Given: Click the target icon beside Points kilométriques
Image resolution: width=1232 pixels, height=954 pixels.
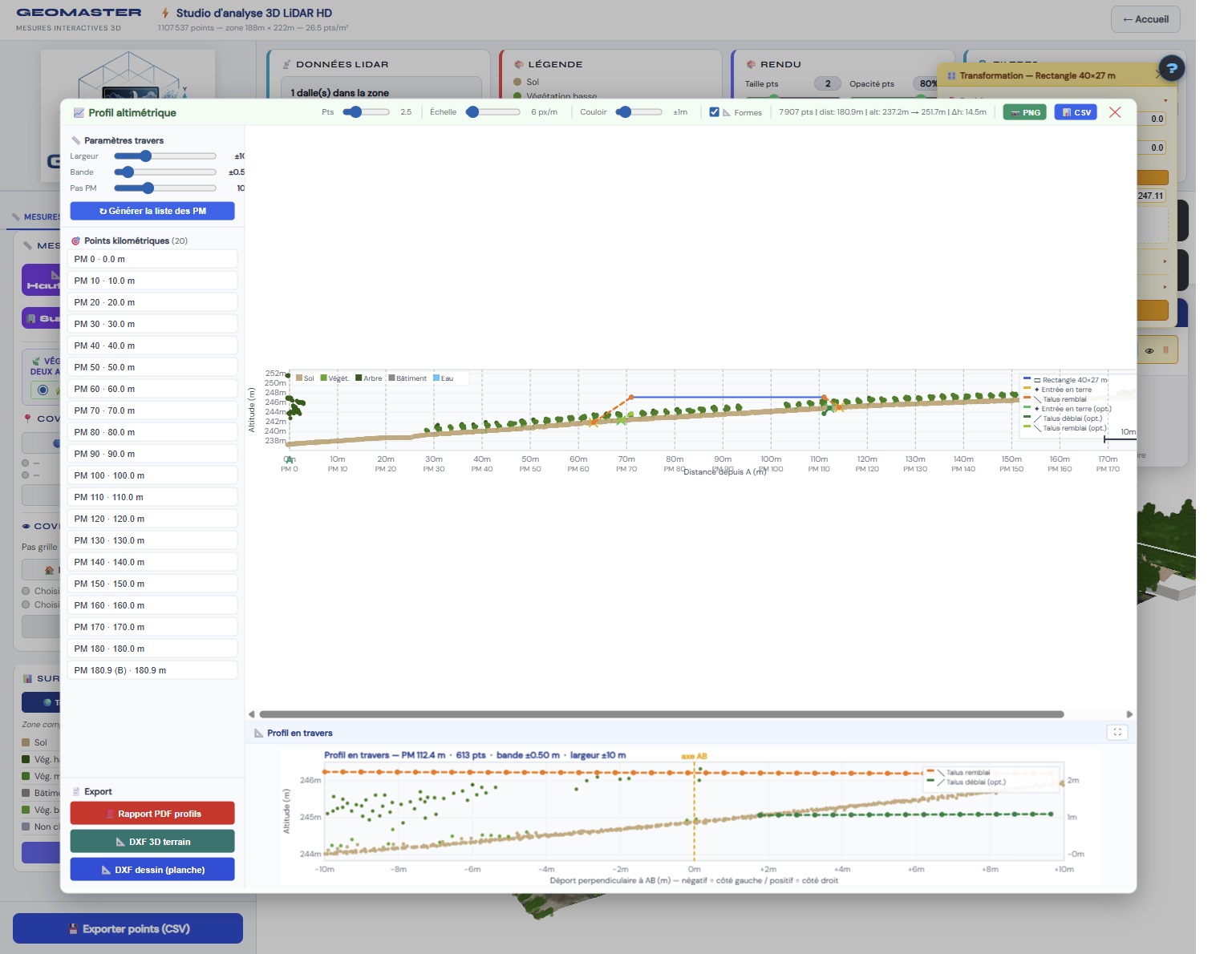Looking at the screenshot, I should tap(78, 241).
